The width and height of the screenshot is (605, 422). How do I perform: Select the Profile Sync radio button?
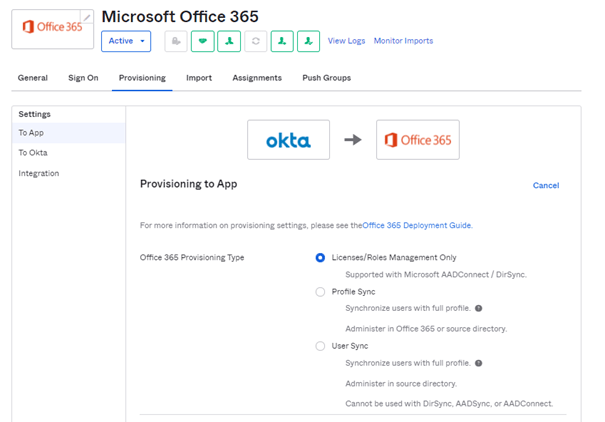click(320, 292)
